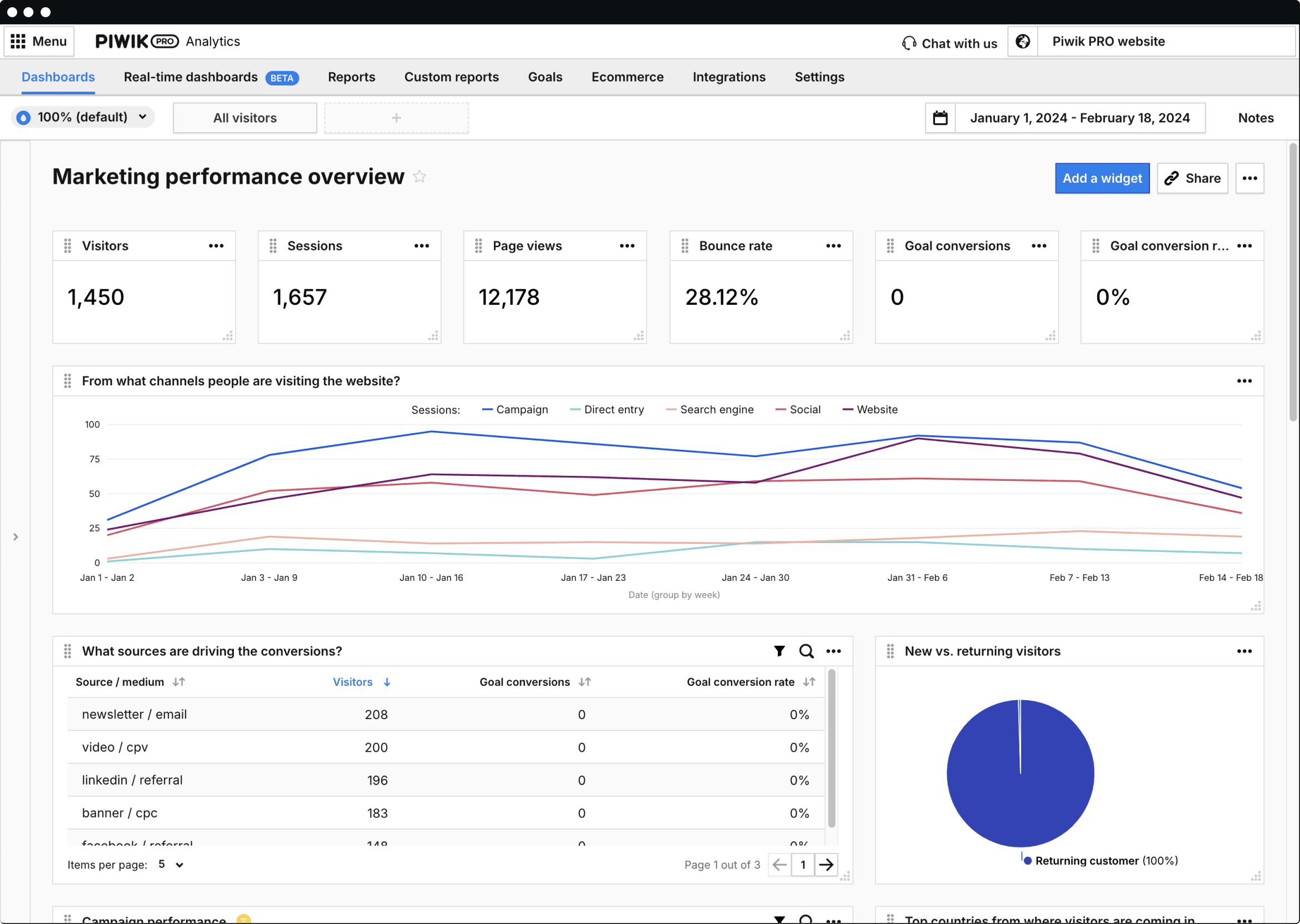Sort by Goal conversions column
This screenshot has width=1300, height=924.
(x=535, y=682)
